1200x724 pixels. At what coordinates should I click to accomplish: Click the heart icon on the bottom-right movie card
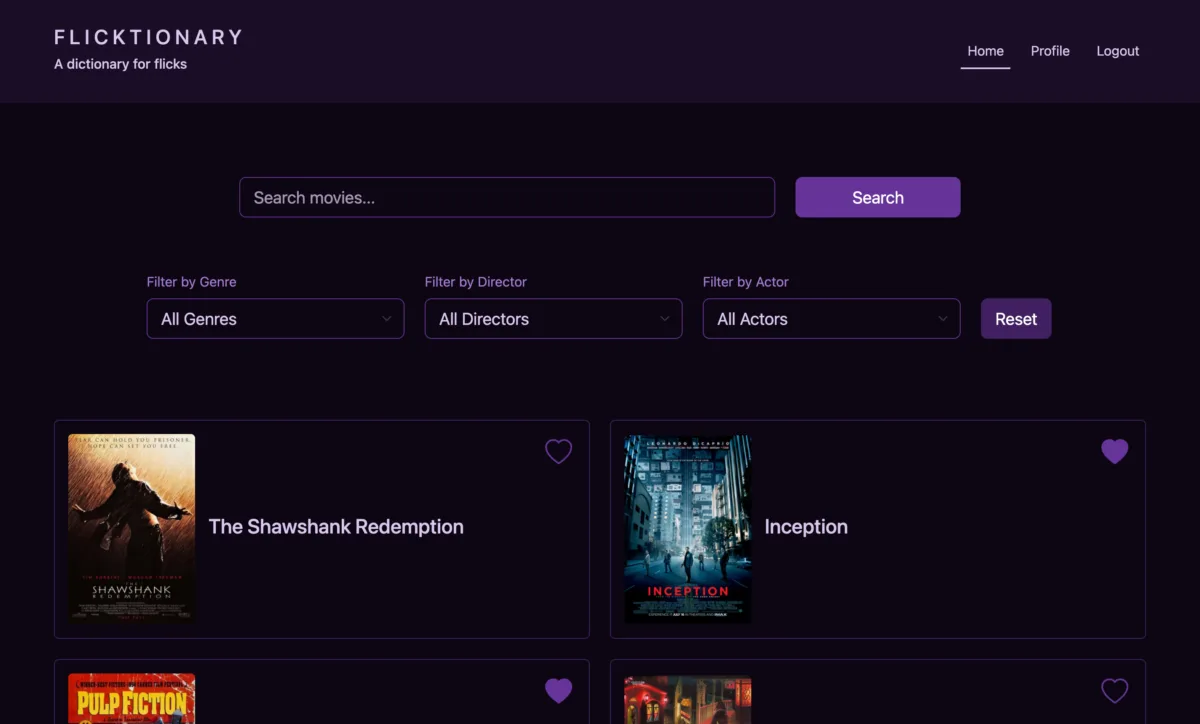(1114, 690)
